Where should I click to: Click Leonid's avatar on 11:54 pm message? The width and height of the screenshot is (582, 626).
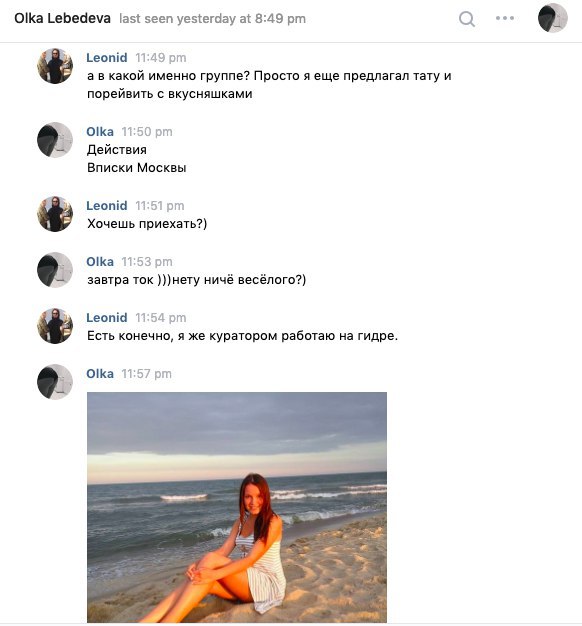[x=55, y=326]
